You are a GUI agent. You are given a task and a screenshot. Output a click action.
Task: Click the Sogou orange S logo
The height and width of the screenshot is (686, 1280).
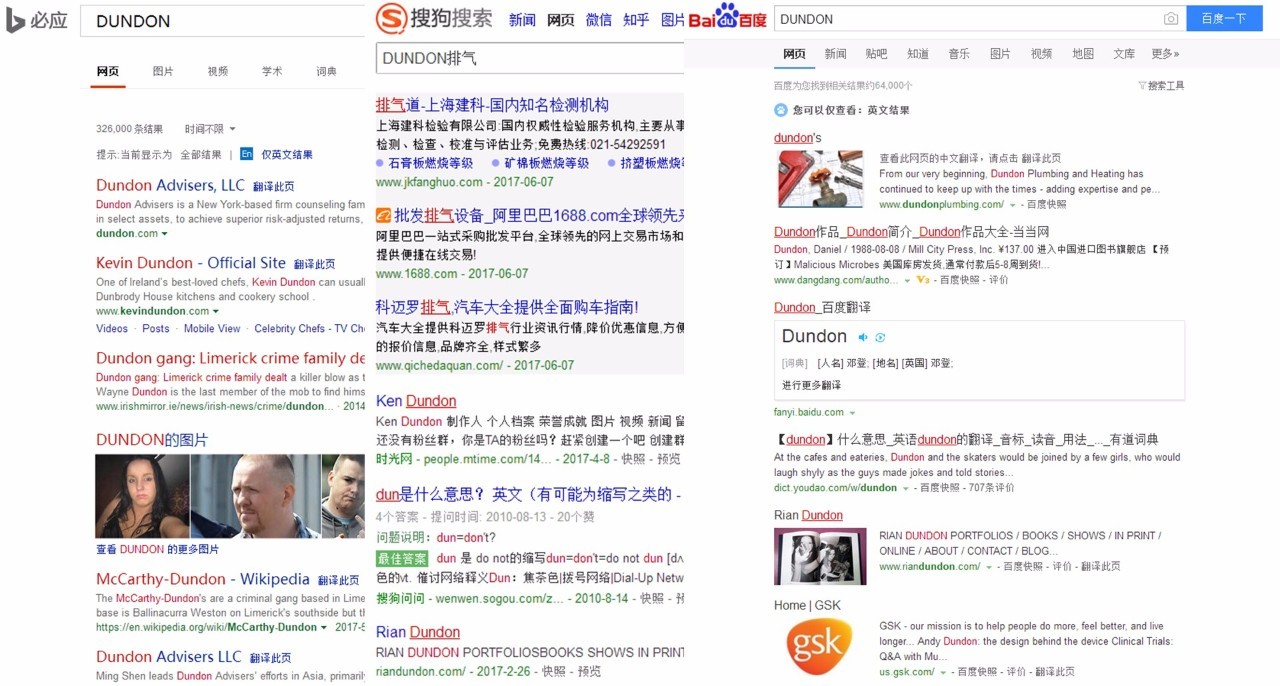[x=392, y=19]
